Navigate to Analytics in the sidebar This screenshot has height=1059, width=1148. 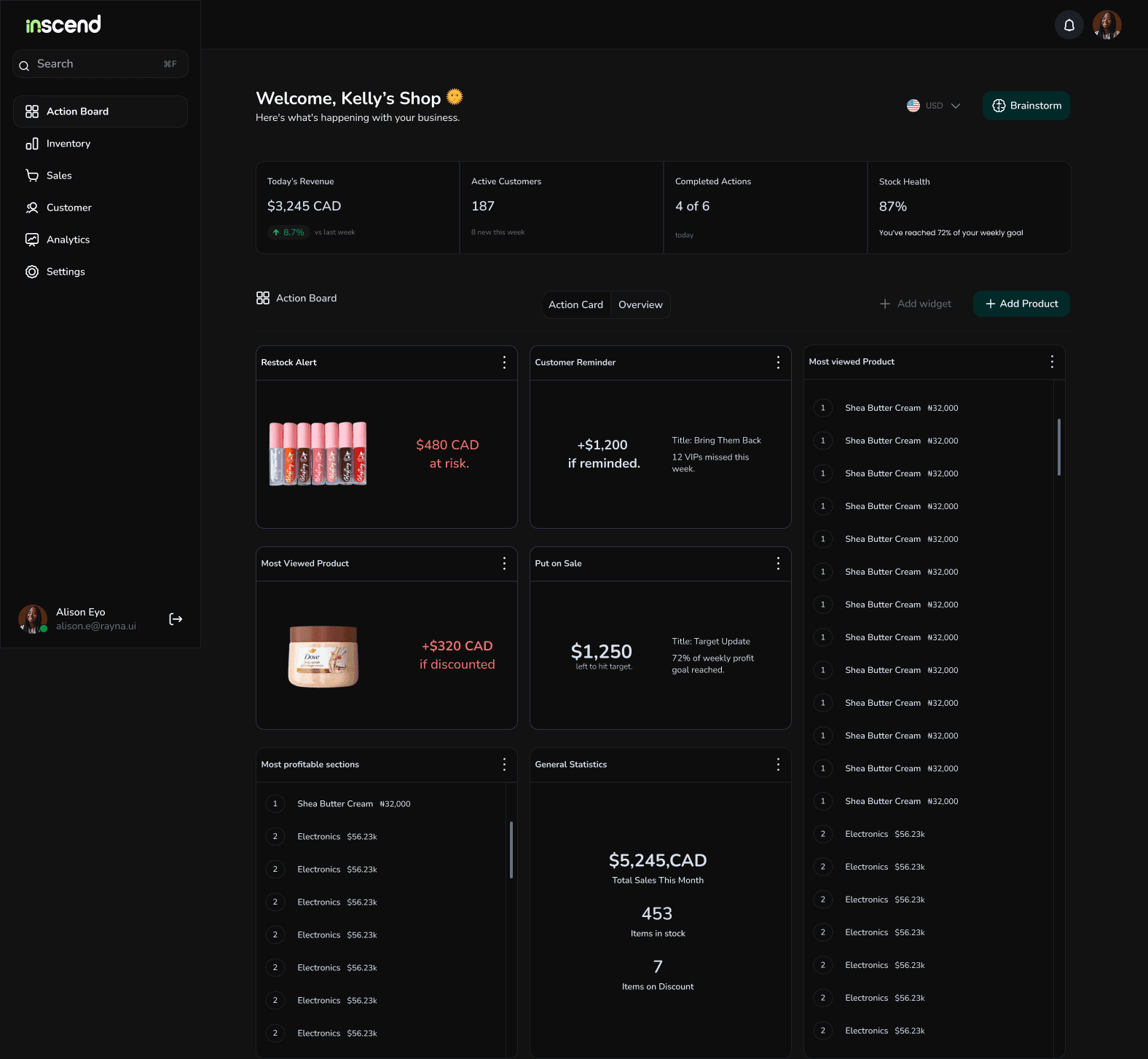point(68,240)
